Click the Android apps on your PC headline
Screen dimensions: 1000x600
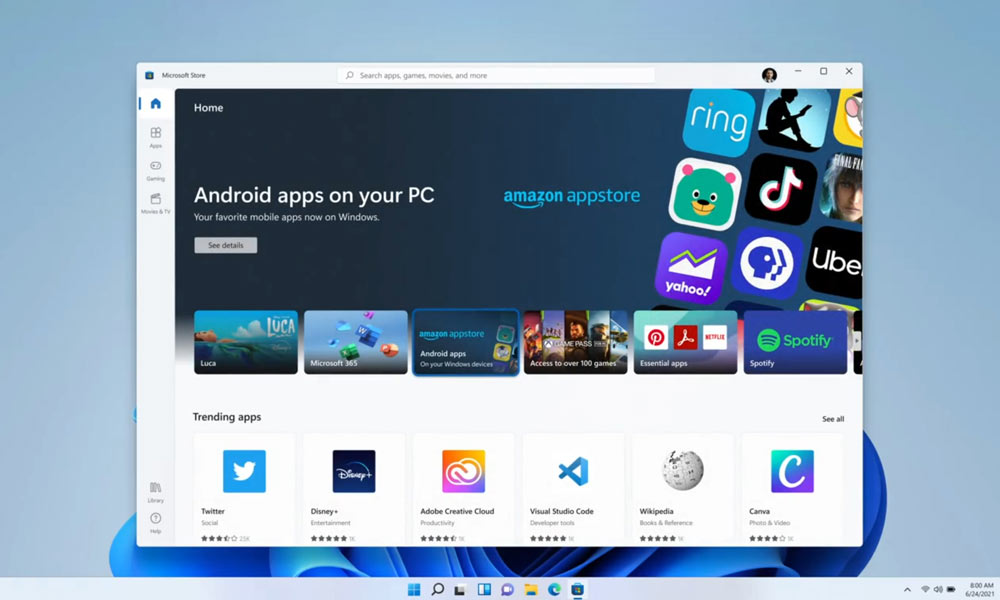pos(314,195)
